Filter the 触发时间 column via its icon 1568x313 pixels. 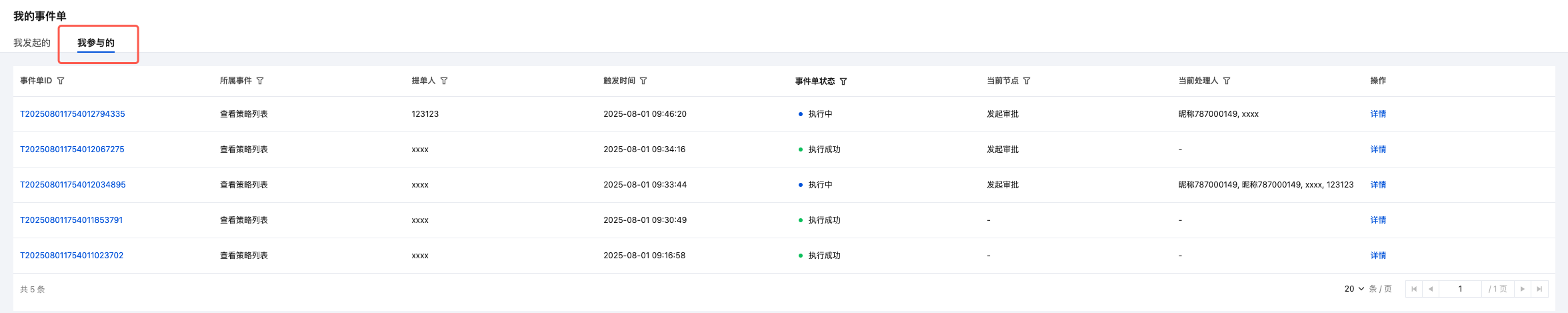coord(643,81)
